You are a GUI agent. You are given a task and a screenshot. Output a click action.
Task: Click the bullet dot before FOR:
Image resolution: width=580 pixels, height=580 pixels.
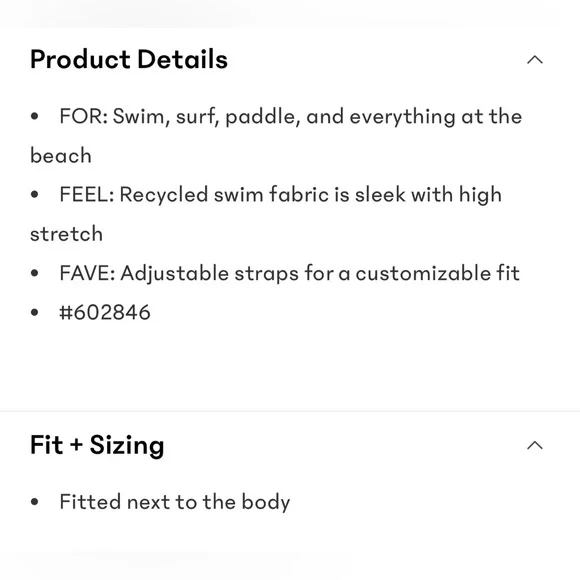coord(35,116)
